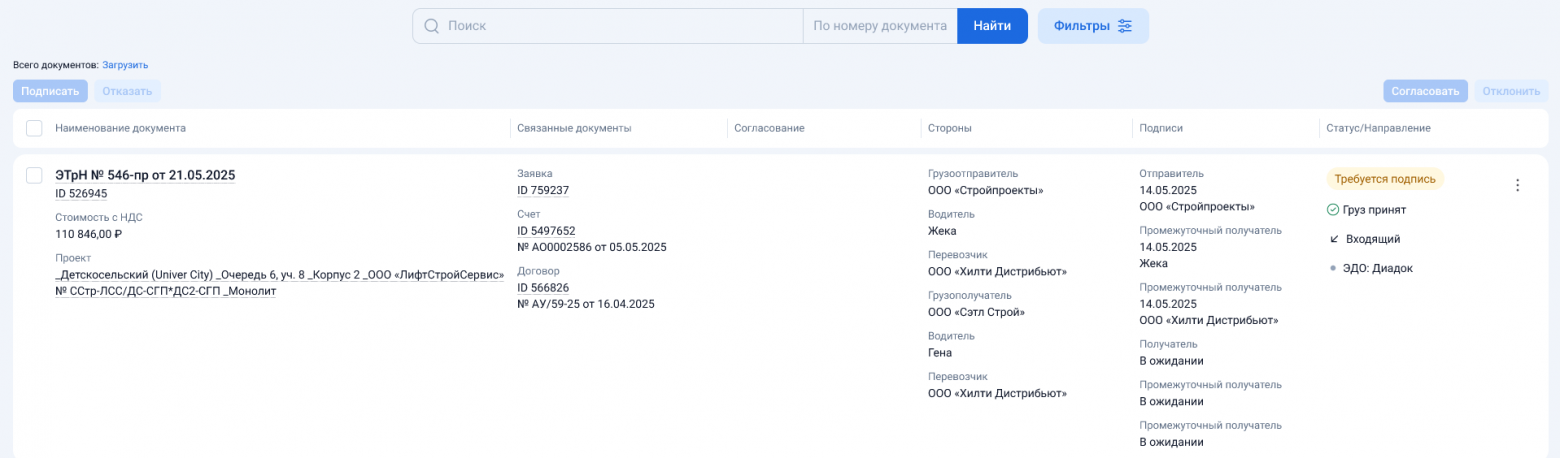
Task: Open document ЭТрН № 546-пр от 21.05.2025
Action: (145, 175)
